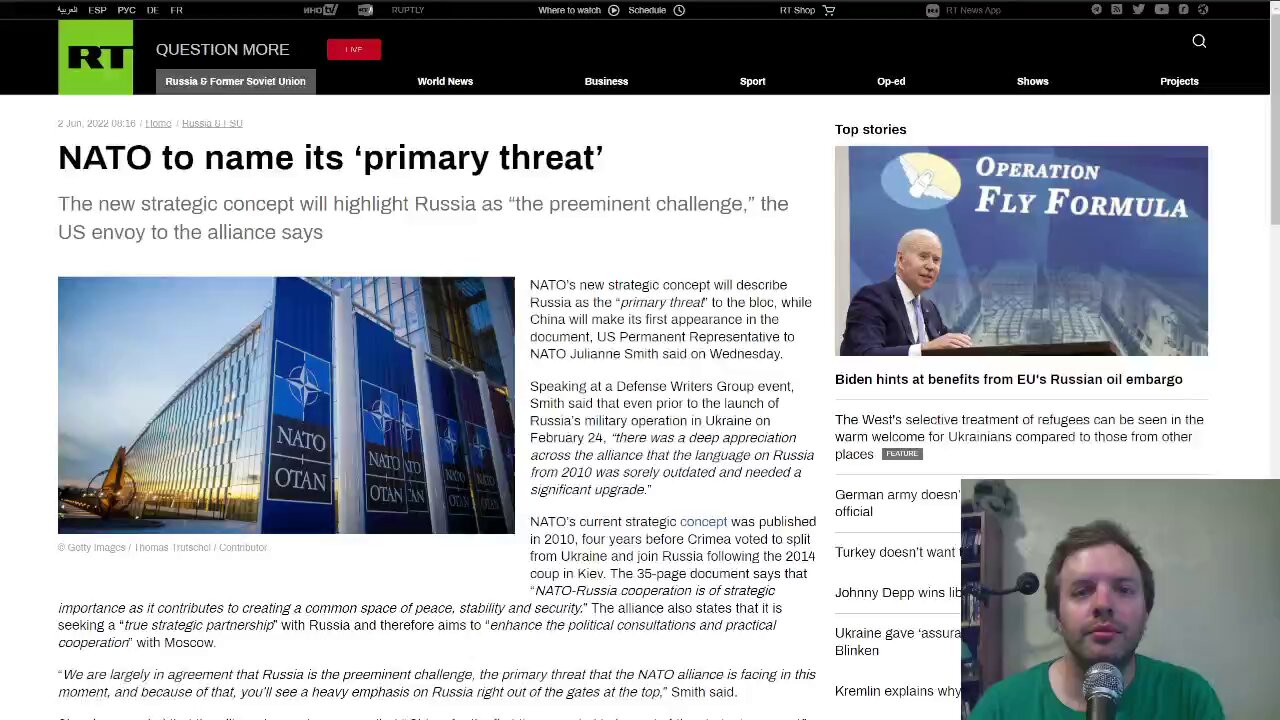Image resolution: width=1280 pixels, height=720 pixels.
Task: Open the InoTV logo link
Action: 320,10
